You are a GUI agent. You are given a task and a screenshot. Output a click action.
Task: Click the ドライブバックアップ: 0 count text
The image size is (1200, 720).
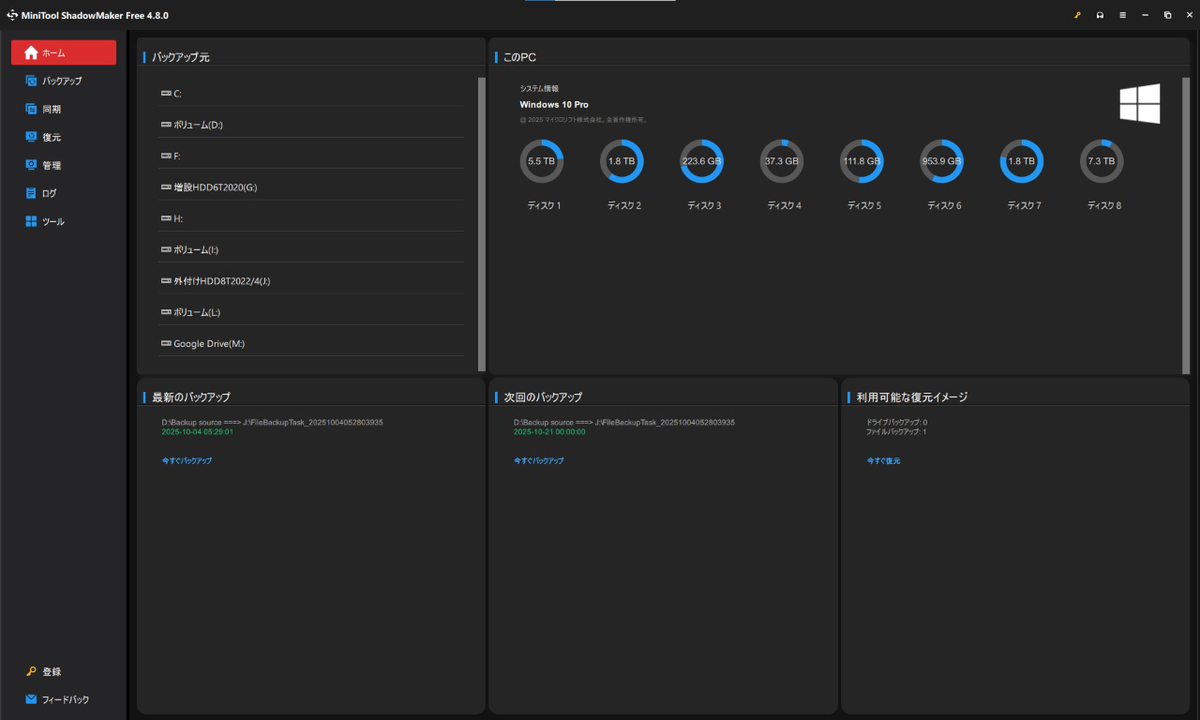pos(897,422)
